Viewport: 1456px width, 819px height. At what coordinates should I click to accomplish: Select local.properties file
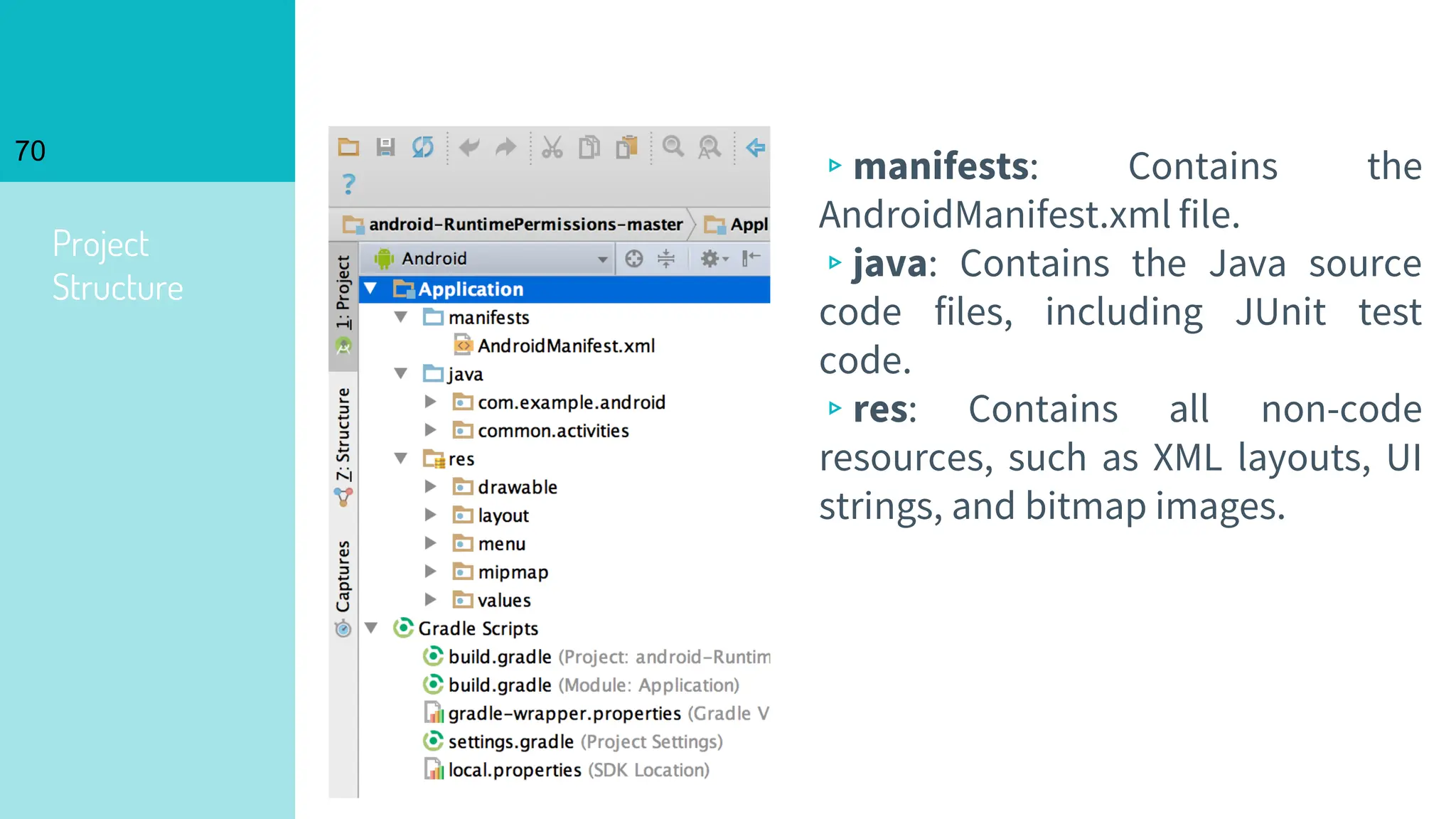[566, 770]
